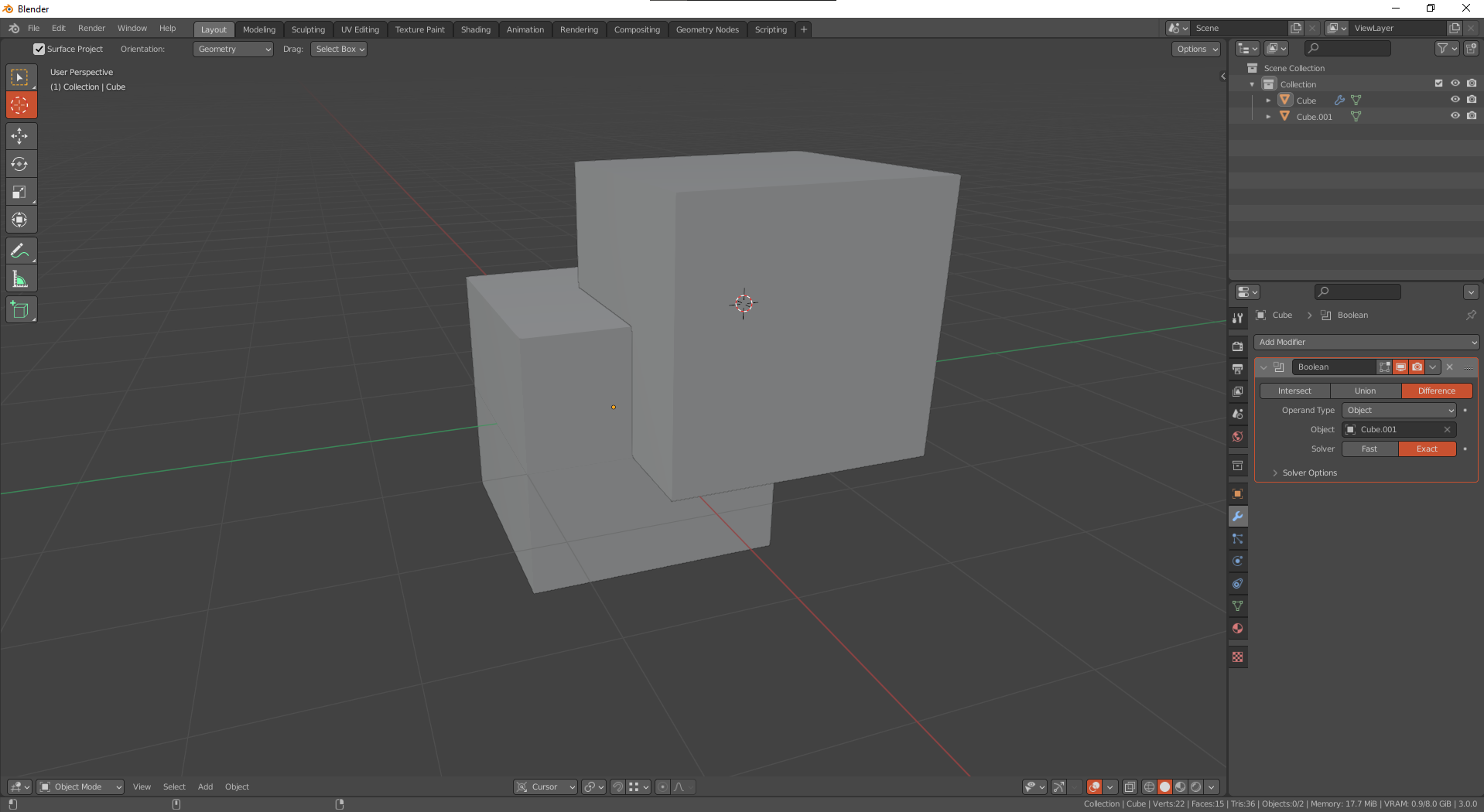
Task: Open the Render properties tab
Action: click(x=1238, y=346)
